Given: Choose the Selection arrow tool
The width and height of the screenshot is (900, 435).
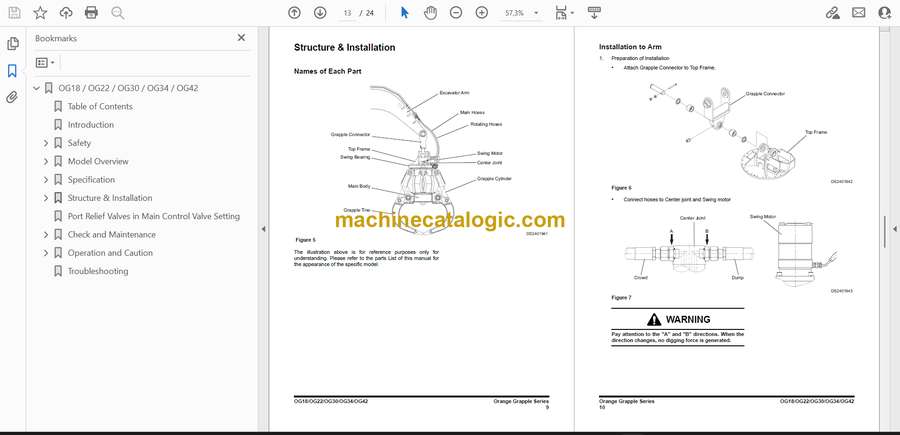Looking at the screenshot, I should 405,13.
